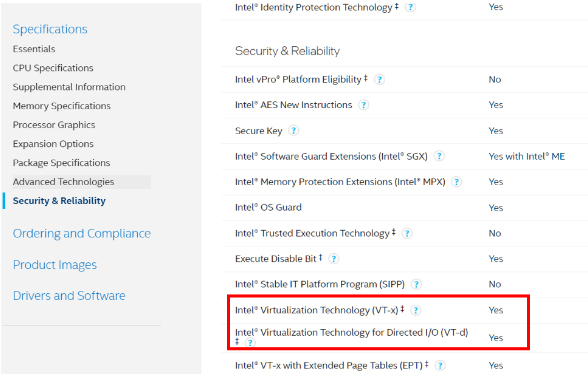Image resolution: width=588 pixels, height=381 pixels.
Task: Open the Specifications section heading
Action: pyautogui.click(x=50, y=29)
